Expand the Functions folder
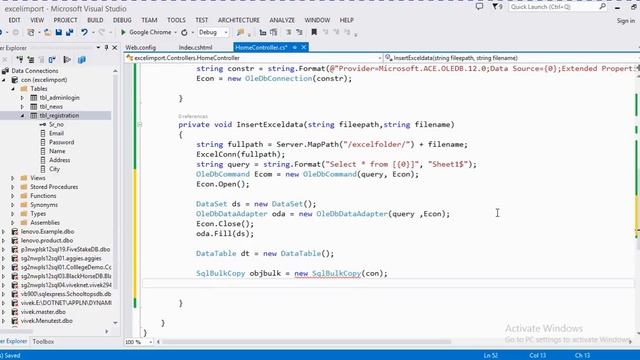 [x=13, y=196]
